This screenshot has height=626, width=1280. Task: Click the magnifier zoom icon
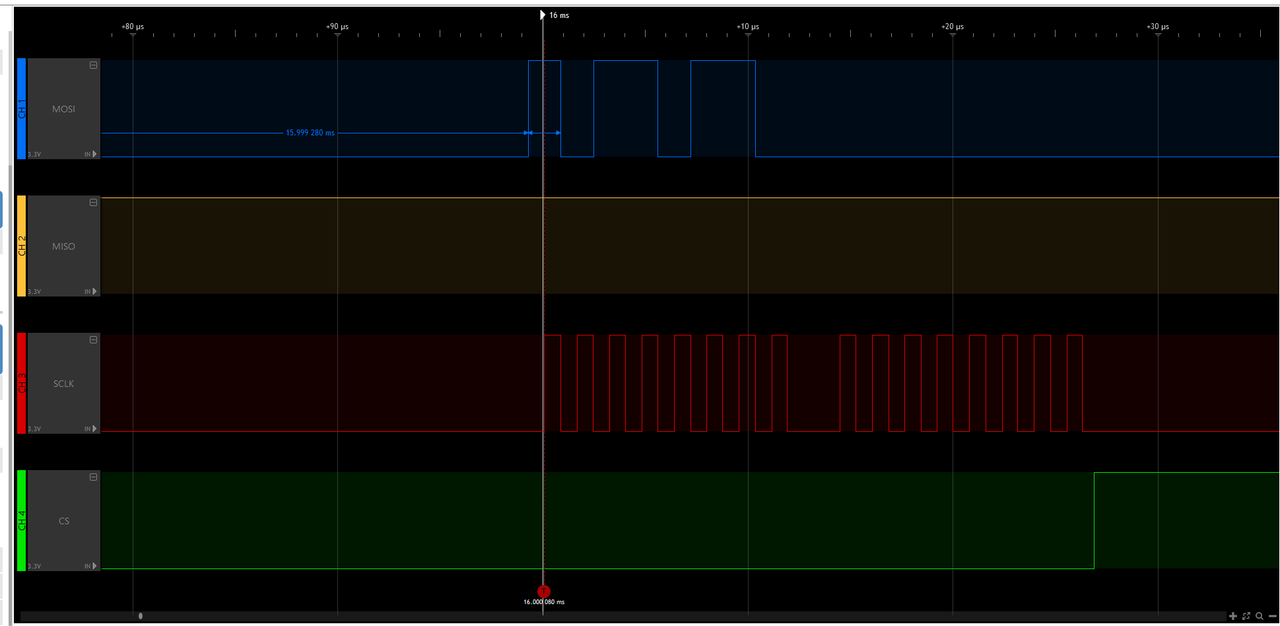[1259, 616]
